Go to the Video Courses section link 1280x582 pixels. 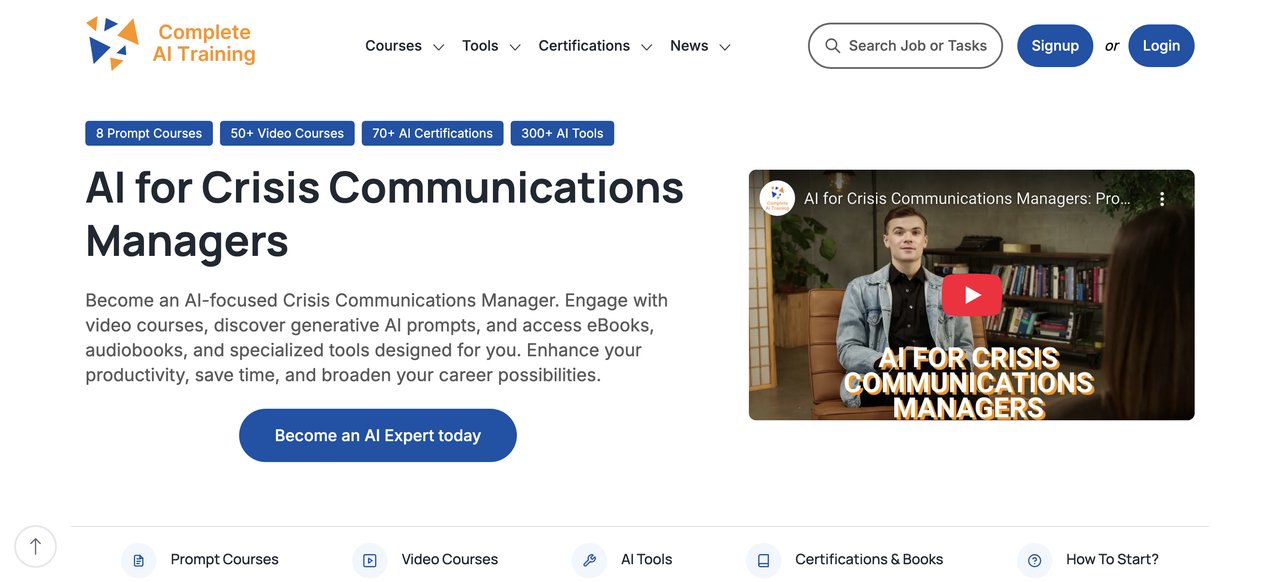point(450,560)
